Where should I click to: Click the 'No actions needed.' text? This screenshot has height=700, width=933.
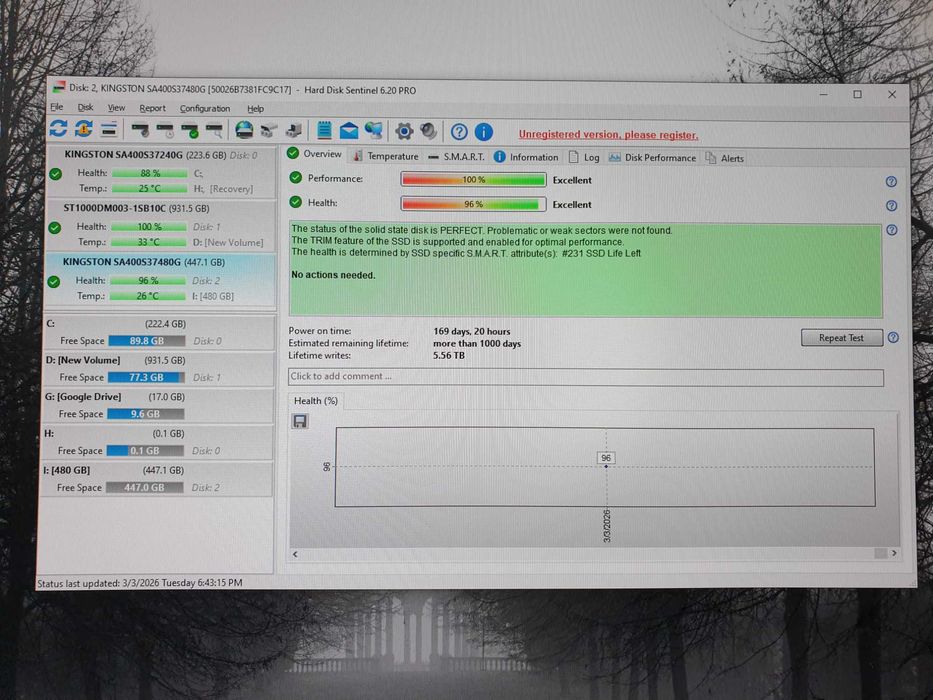333,275
